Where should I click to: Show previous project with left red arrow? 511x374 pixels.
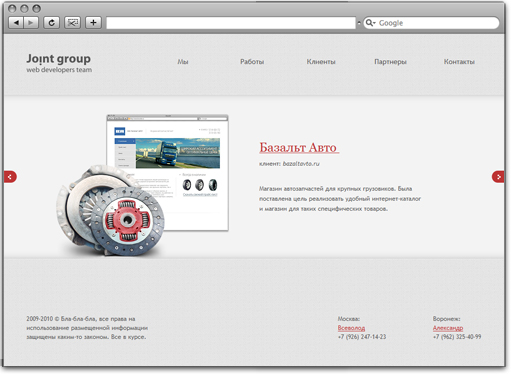(x=10, y=177)
